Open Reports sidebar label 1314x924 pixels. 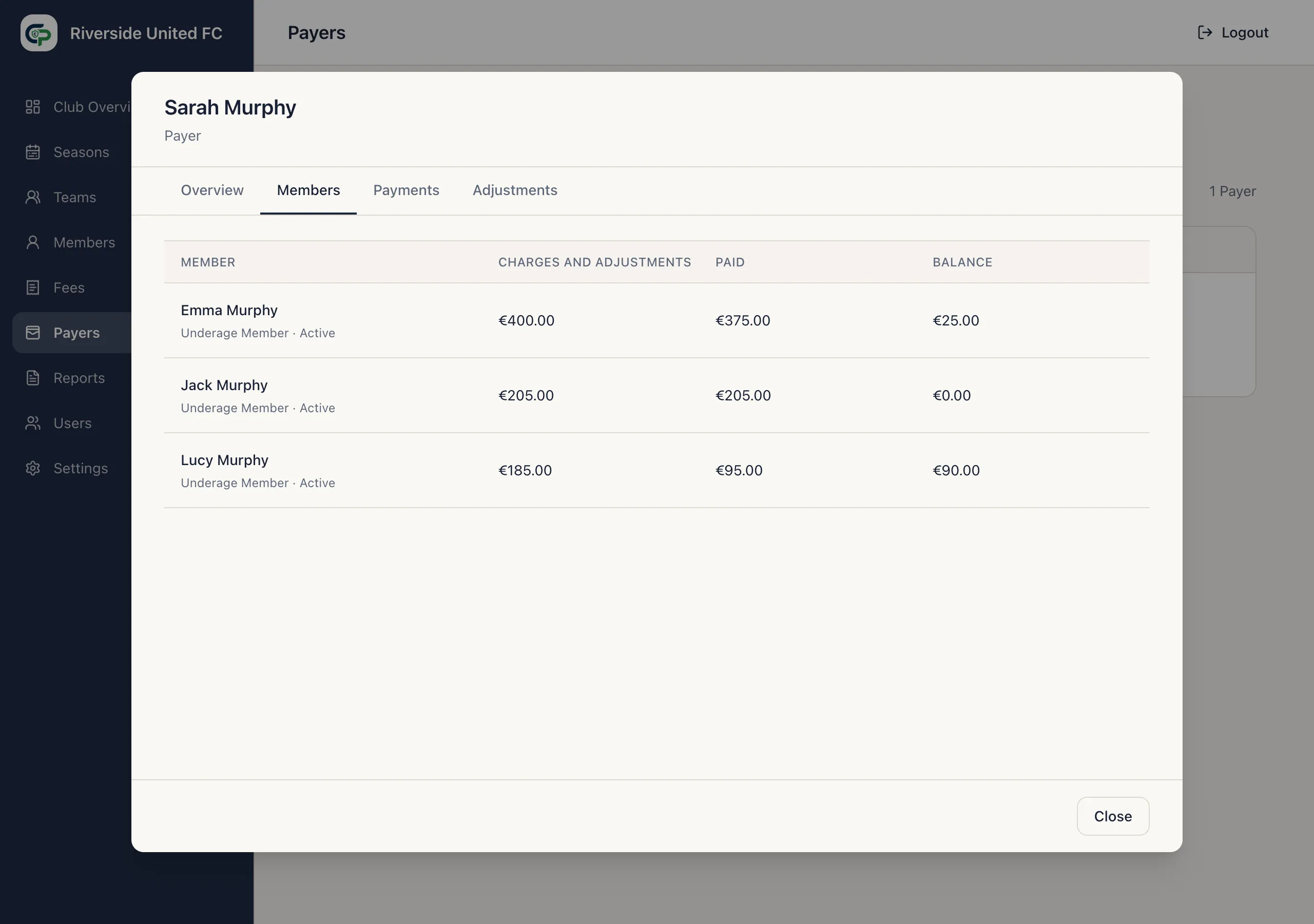click(x=79, y=378)
